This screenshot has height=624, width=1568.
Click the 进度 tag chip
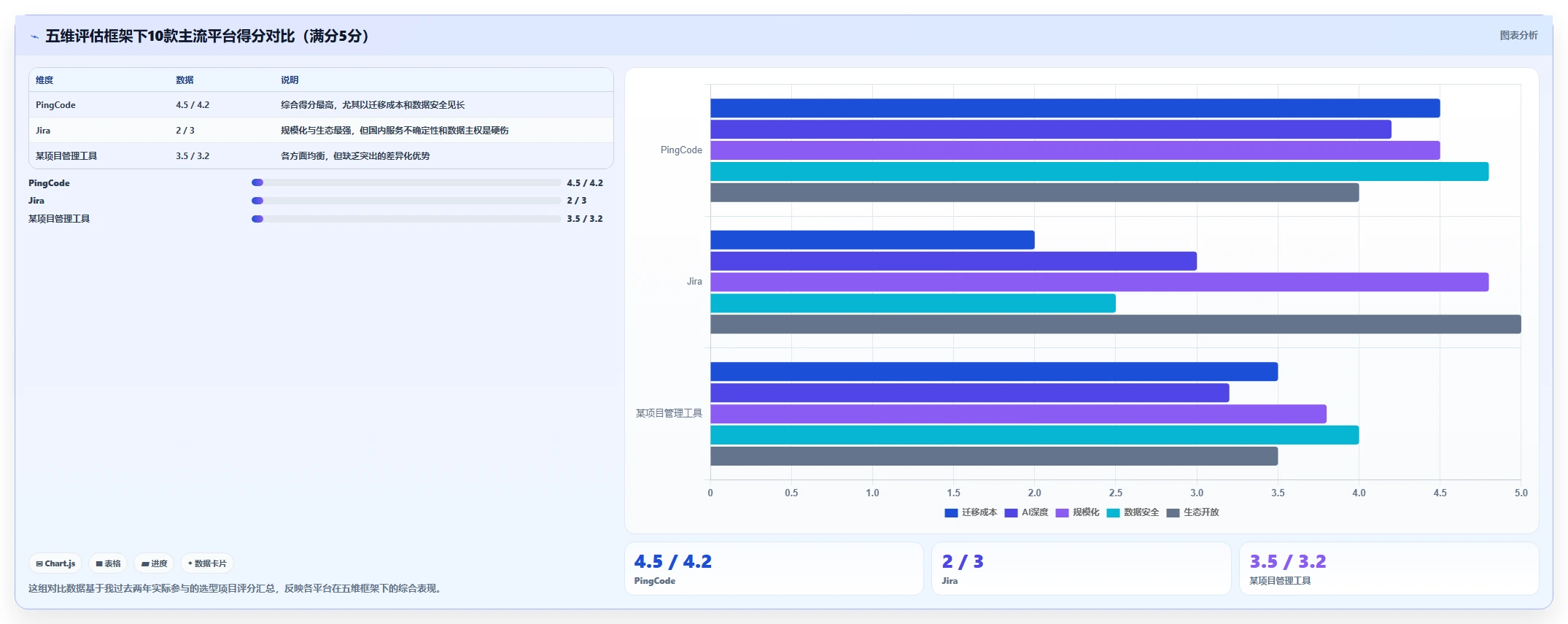click(x=154, y=563)
